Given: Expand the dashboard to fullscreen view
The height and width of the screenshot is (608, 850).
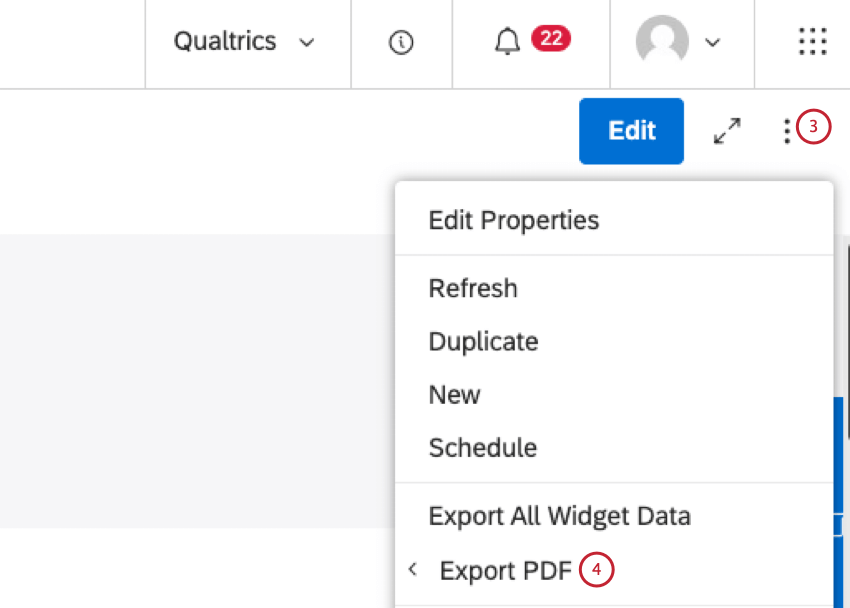Looking at the screenshot, I should [x=727, y=130].
